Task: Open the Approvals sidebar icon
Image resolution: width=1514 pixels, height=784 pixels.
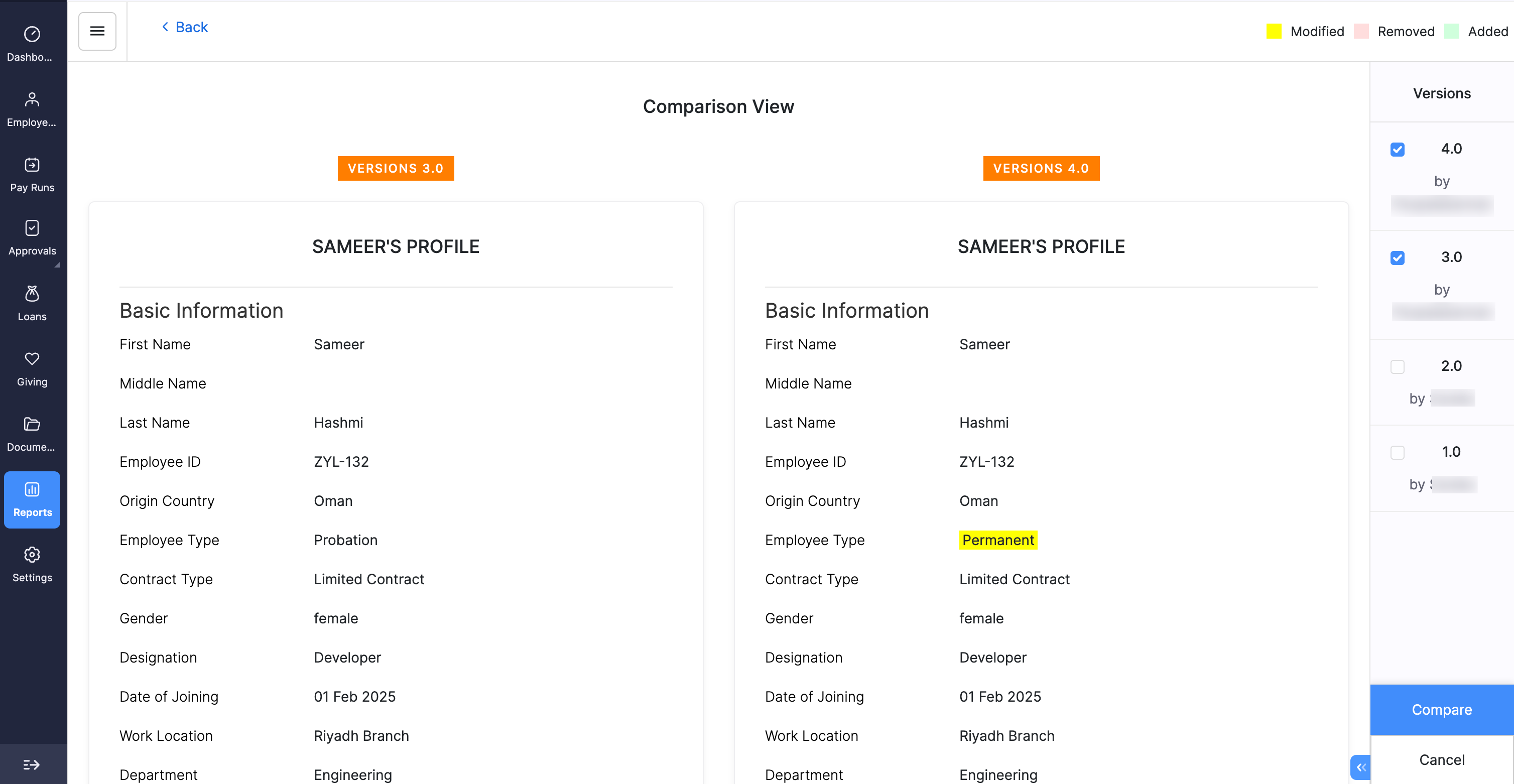Action: coord(32,228)
